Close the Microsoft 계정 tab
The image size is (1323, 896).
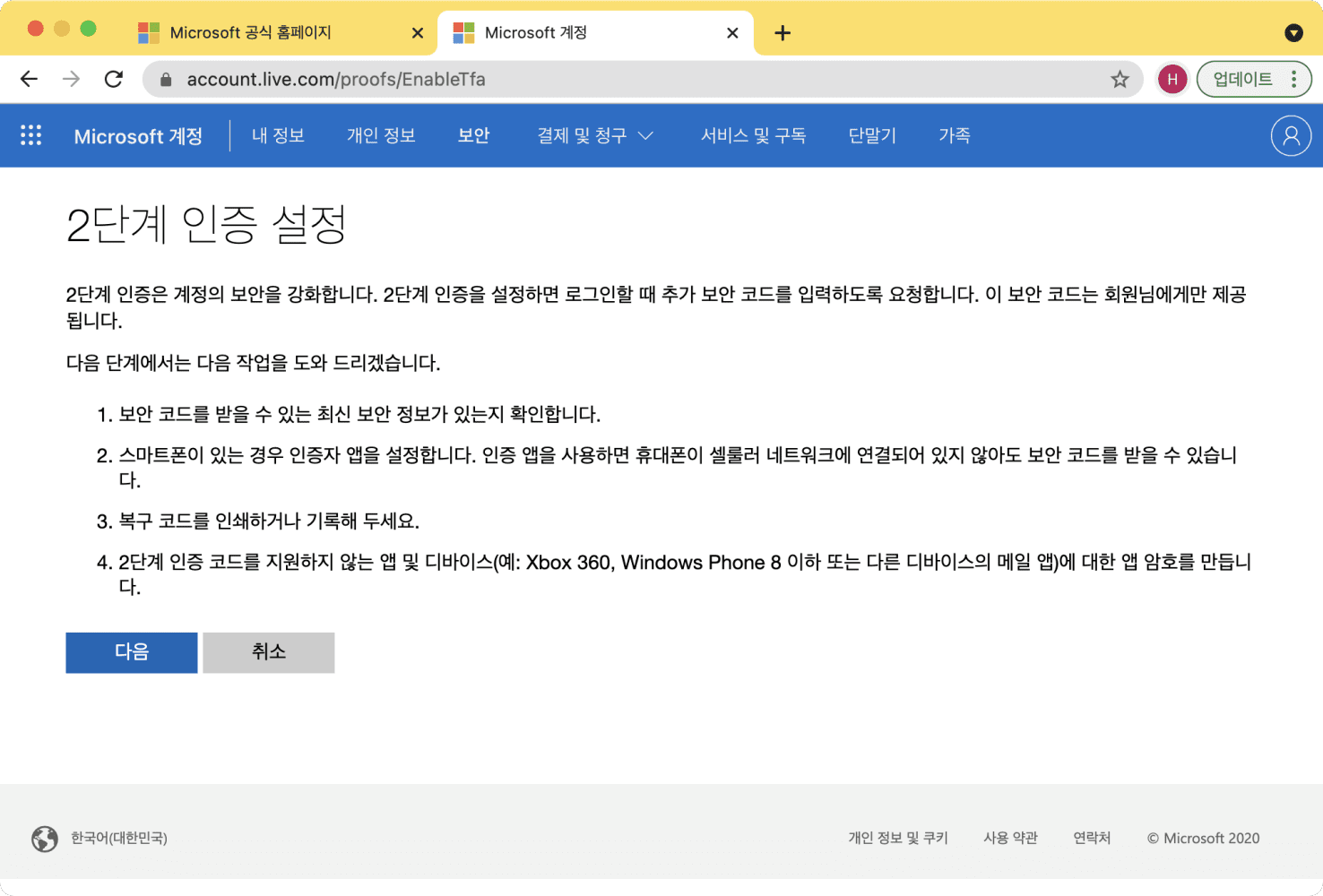pos(732,33)
